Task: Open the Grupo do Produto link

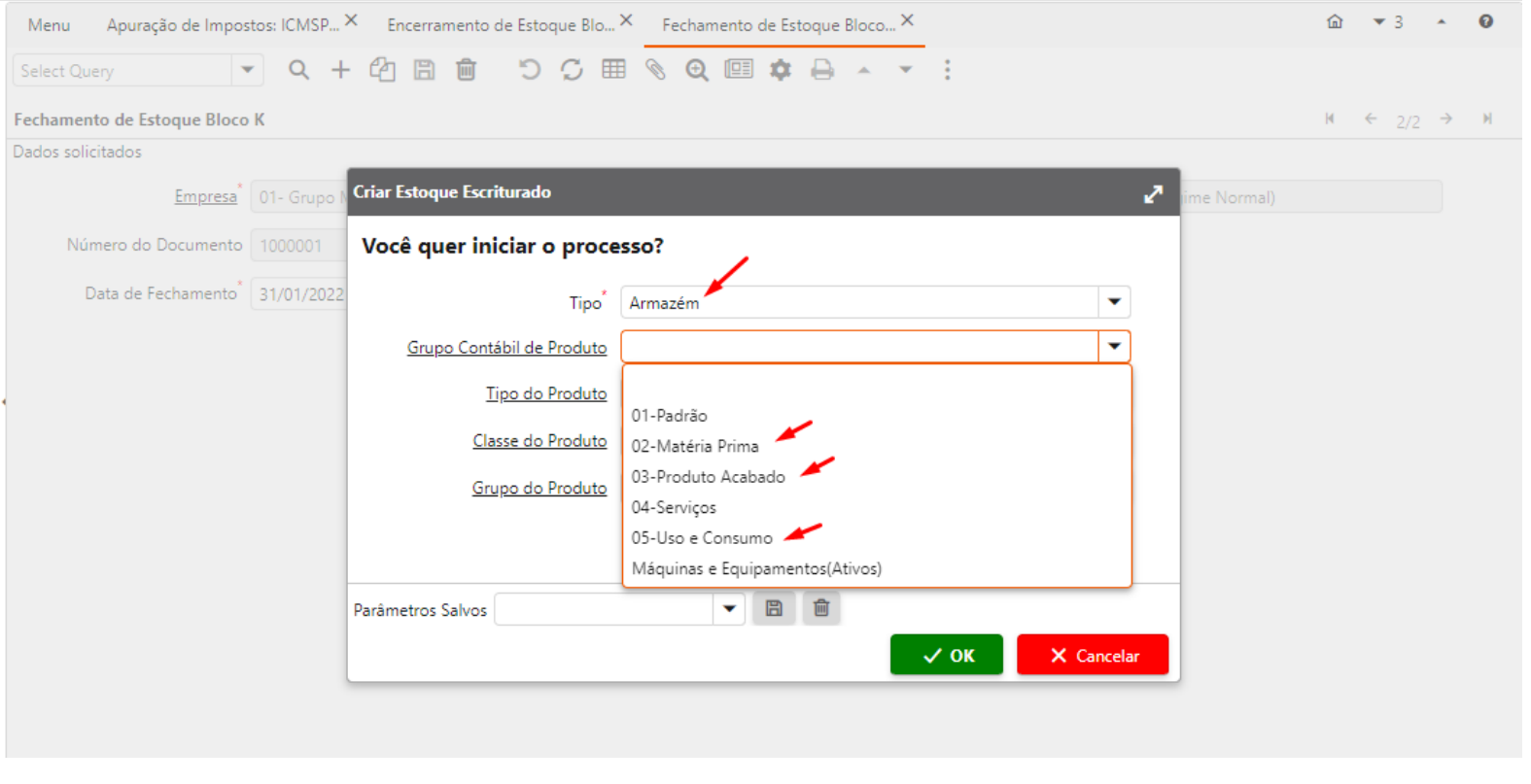Action: [539, 488]
